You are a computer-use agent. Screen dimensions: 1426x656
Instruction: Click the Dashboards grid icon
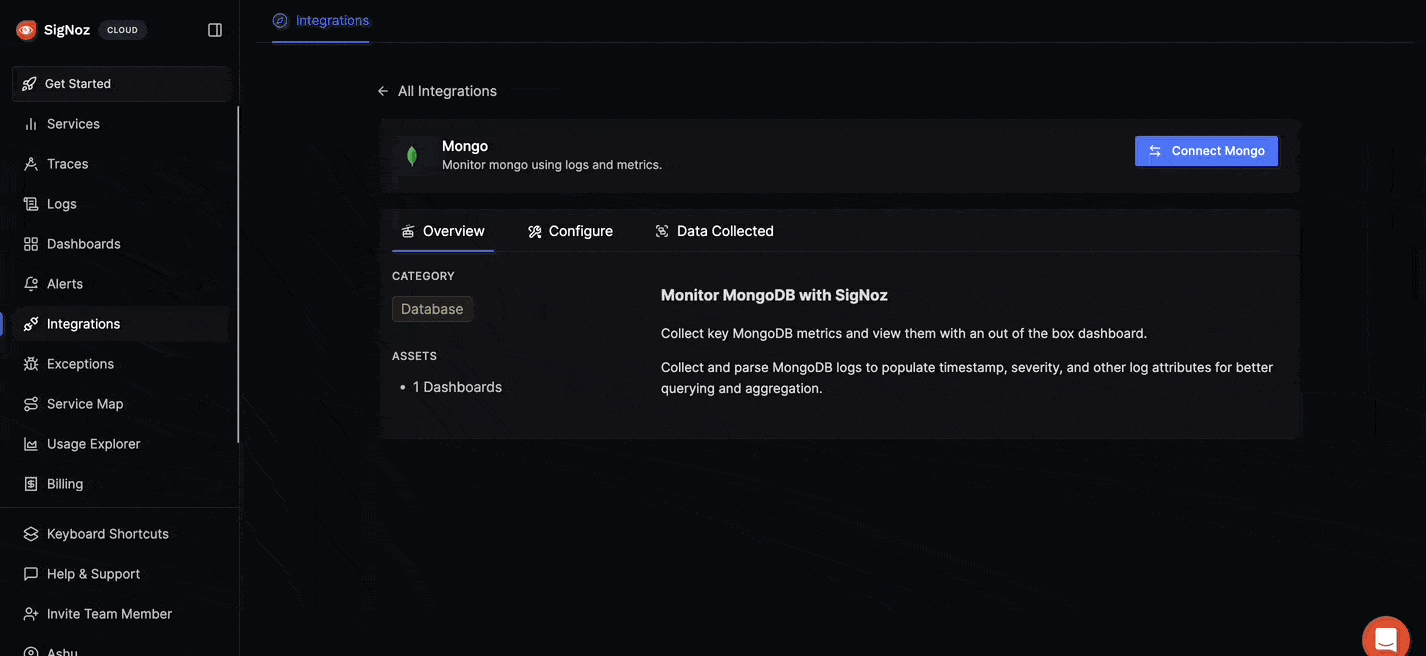point(31,244)
